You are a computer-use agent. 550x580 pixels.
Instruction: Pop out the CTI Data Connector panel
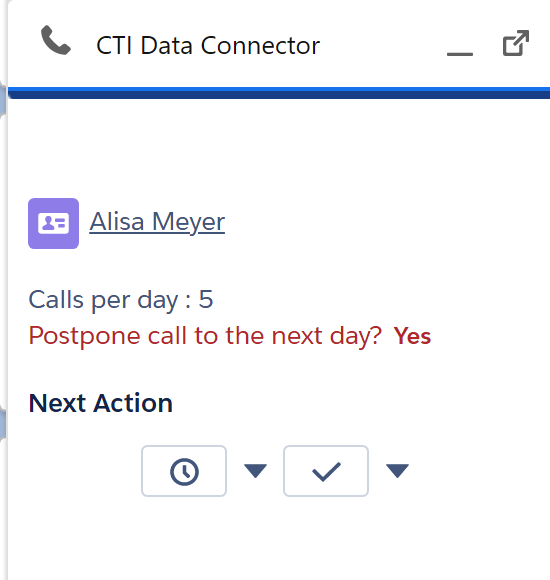pos(516,43)
